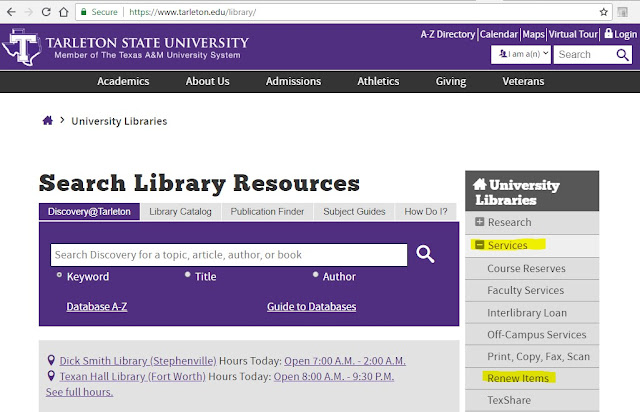Open the Calendar link
640x412 pixels.
click(499, 34)
